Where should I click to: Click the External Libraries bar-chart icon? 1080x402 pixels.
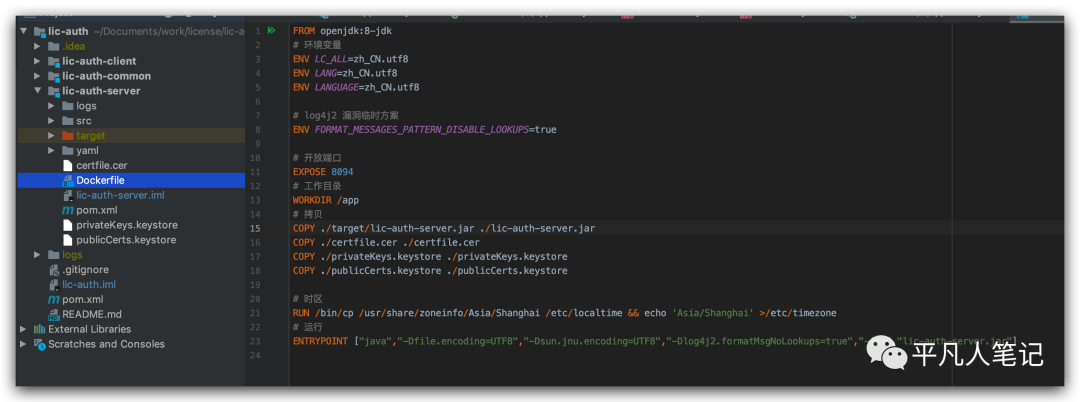pos(39,329)
